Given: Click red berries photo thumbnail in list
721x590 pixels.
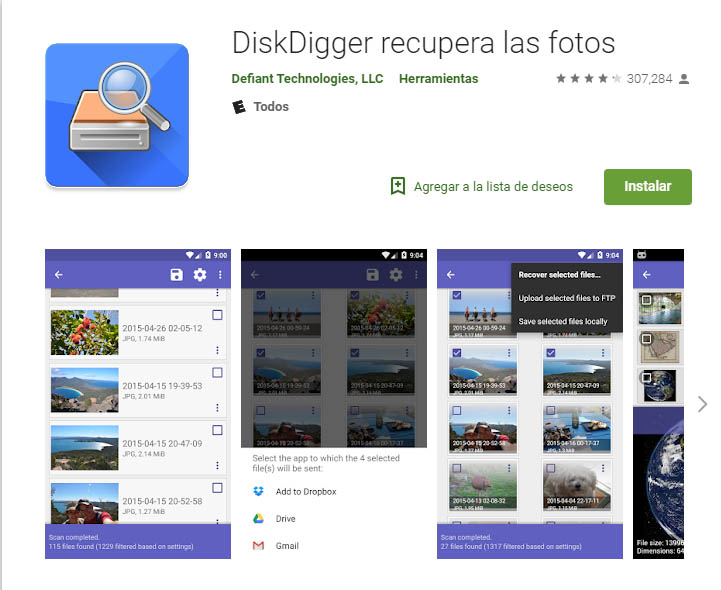Looking at the screenshot, I should [85, 332].
